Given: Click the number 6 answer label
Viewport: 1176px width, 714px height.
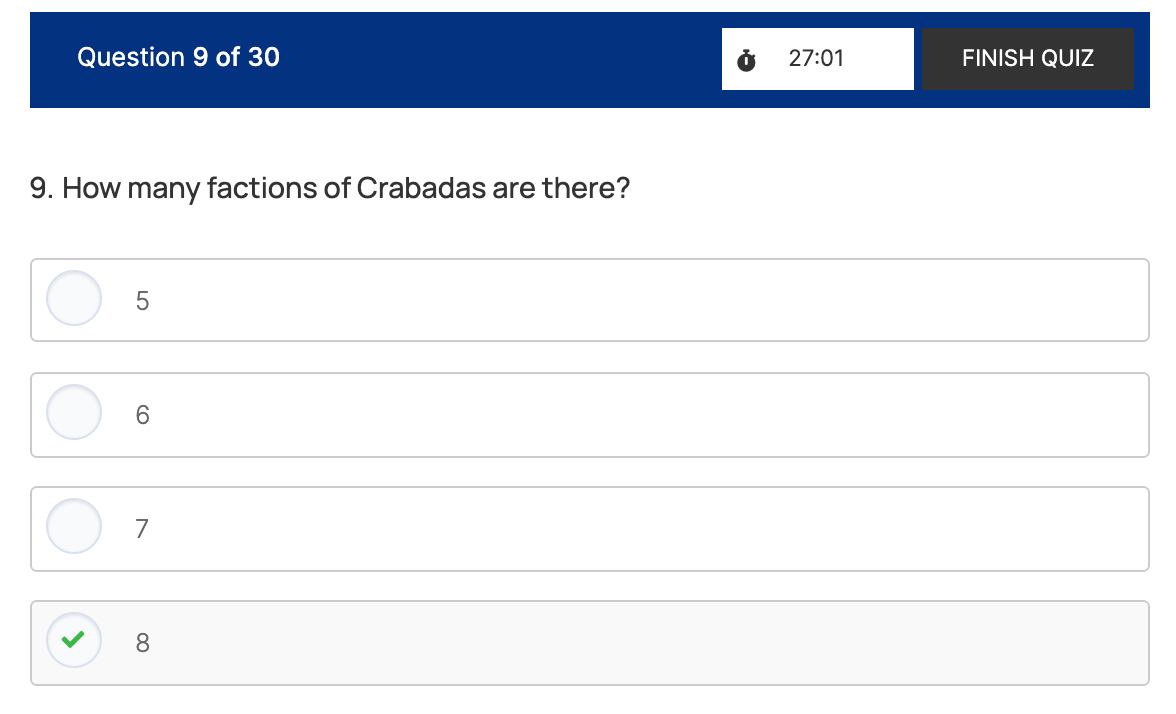Looking at the screenshot, I should (x=142, y=415).
